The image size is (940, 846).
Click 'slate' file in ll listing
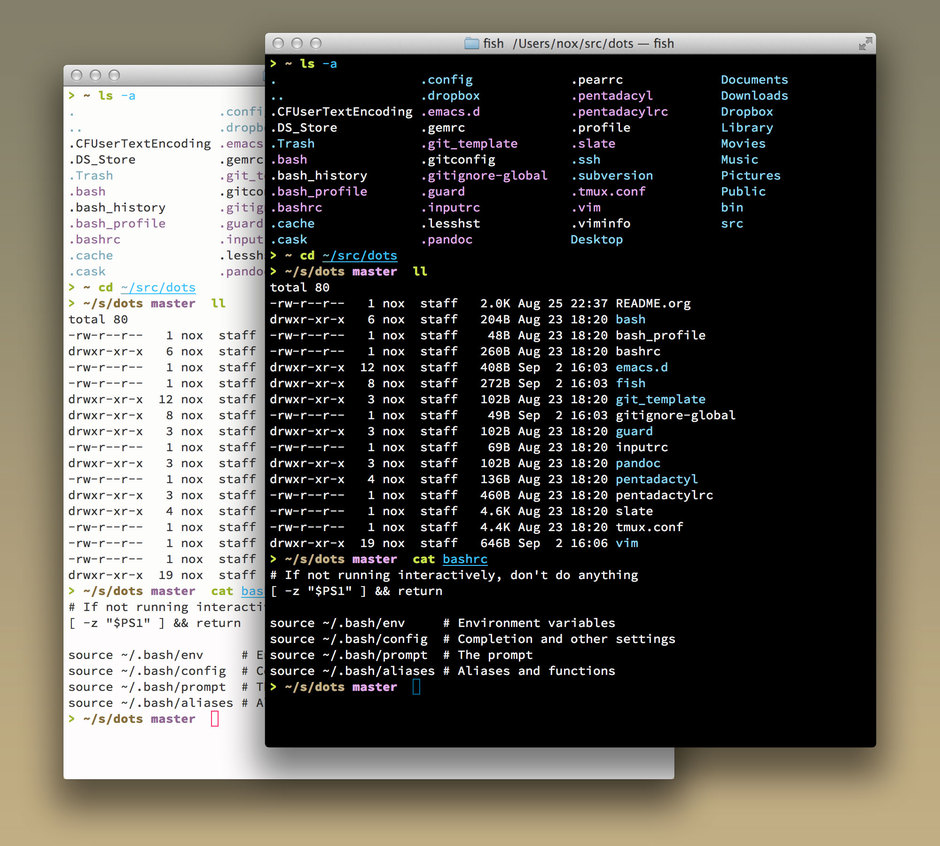pyautogui.click(x=634, y=511)
